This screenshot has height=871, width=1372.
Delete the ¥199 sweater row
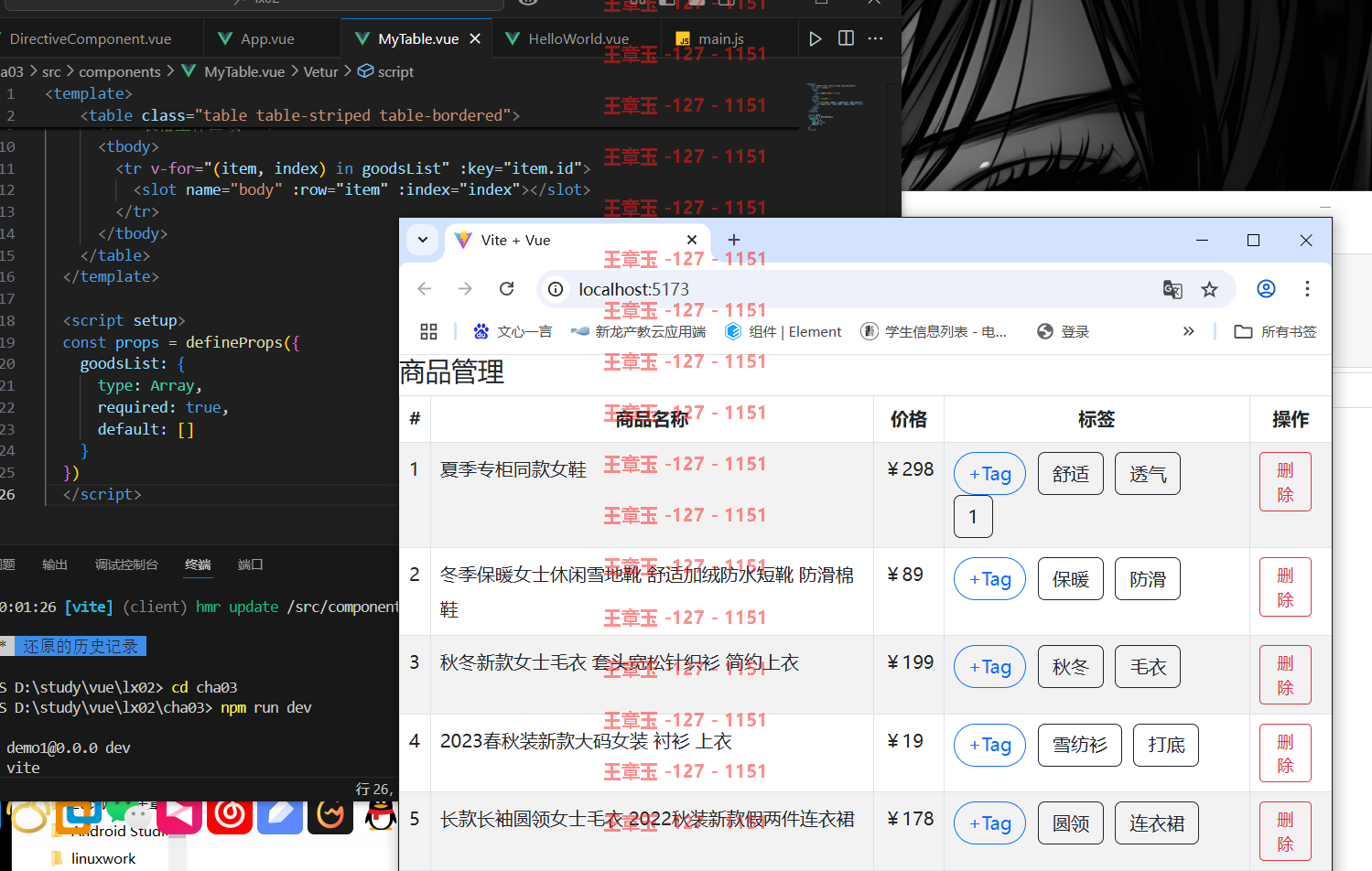point(1285,675)
